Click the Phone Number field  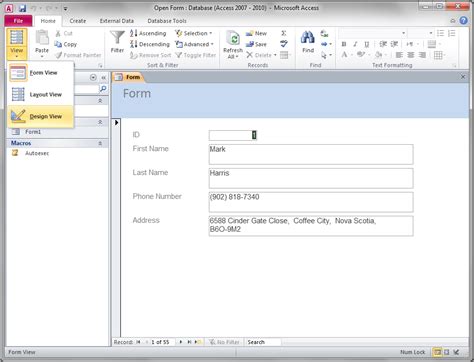(x=311, y=202)
